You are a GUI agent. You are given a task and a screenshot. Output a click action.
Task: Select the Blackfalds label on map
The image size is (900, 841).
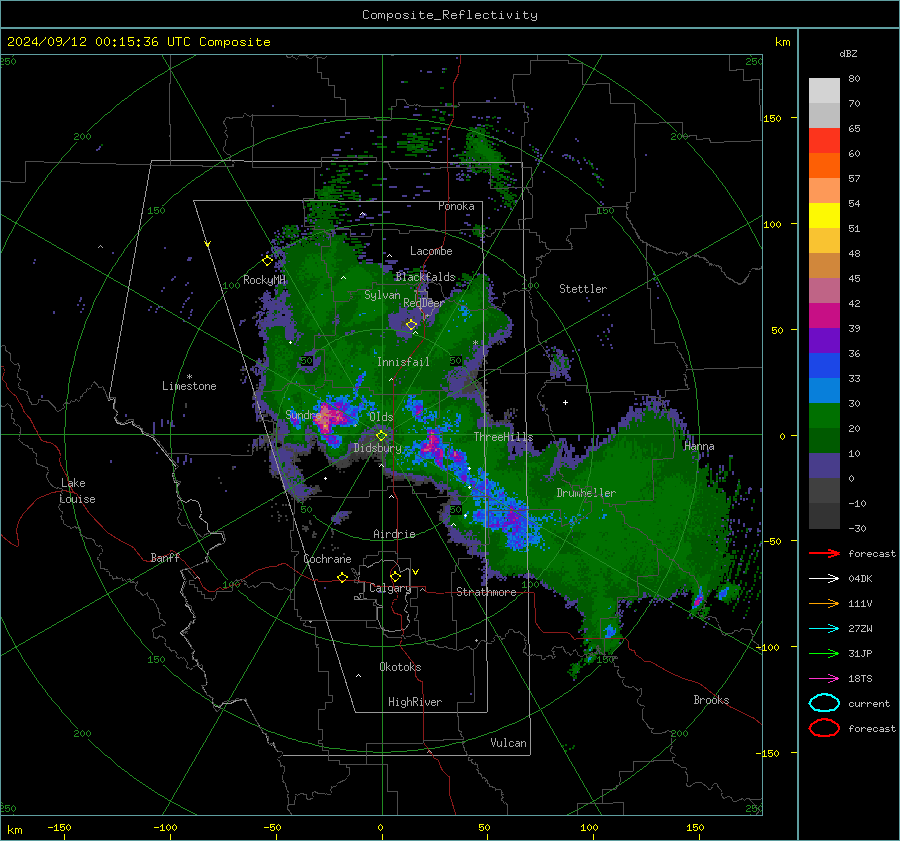tap(425, 277)
